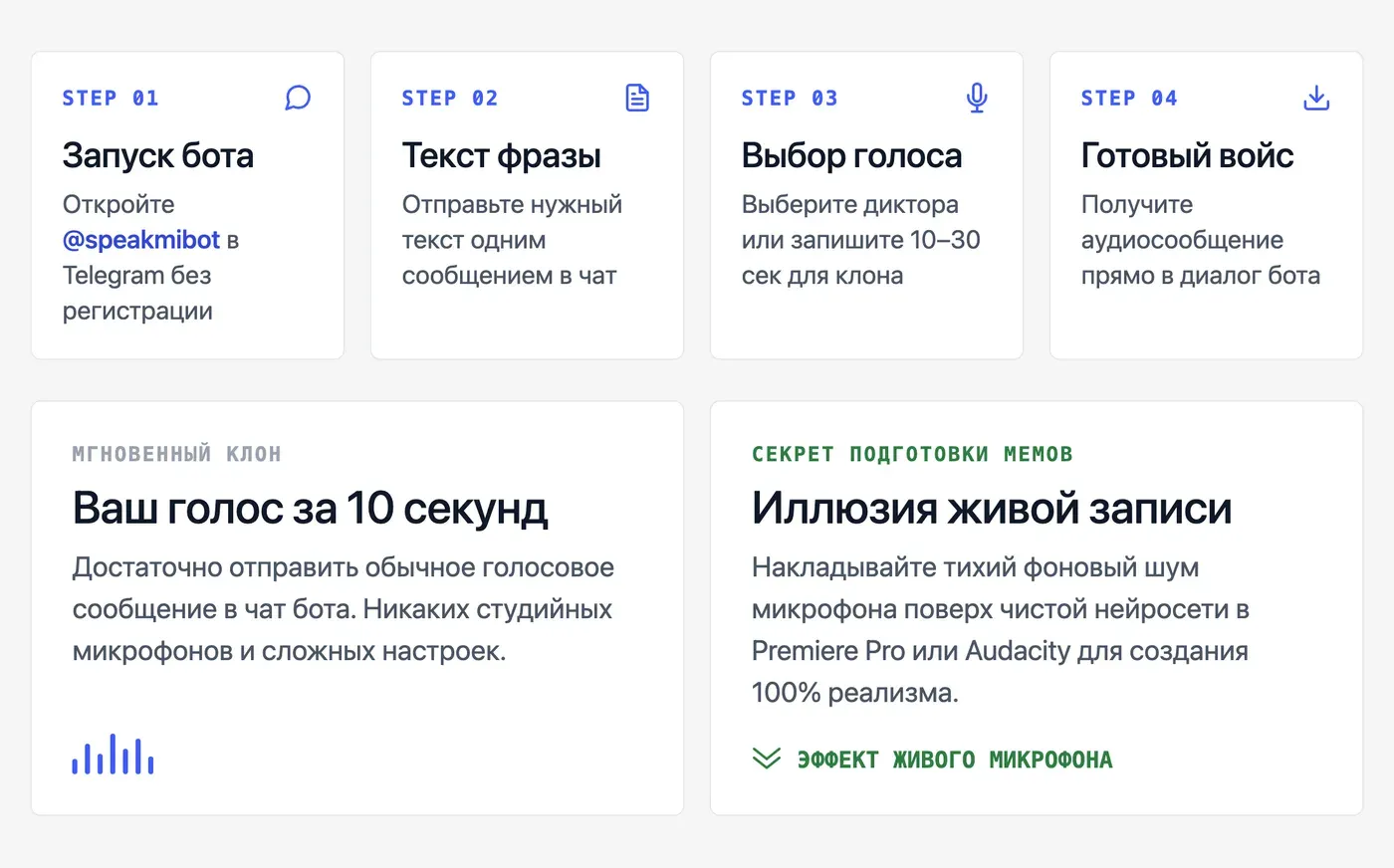Click the microphone icon in Step 03
The width and height of the screenshot is (1394, 868).
point(977,98)
